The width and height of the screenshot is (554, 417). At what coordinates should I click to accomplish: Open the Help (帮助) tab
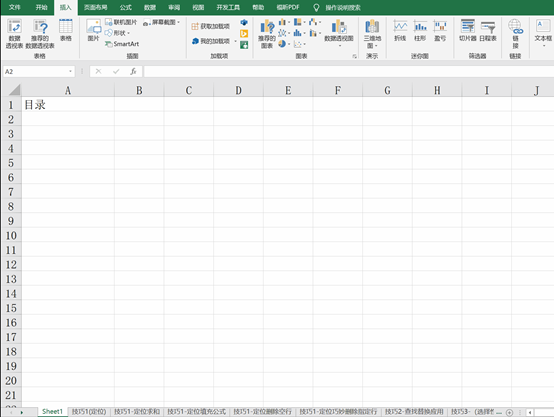(258, 7)
